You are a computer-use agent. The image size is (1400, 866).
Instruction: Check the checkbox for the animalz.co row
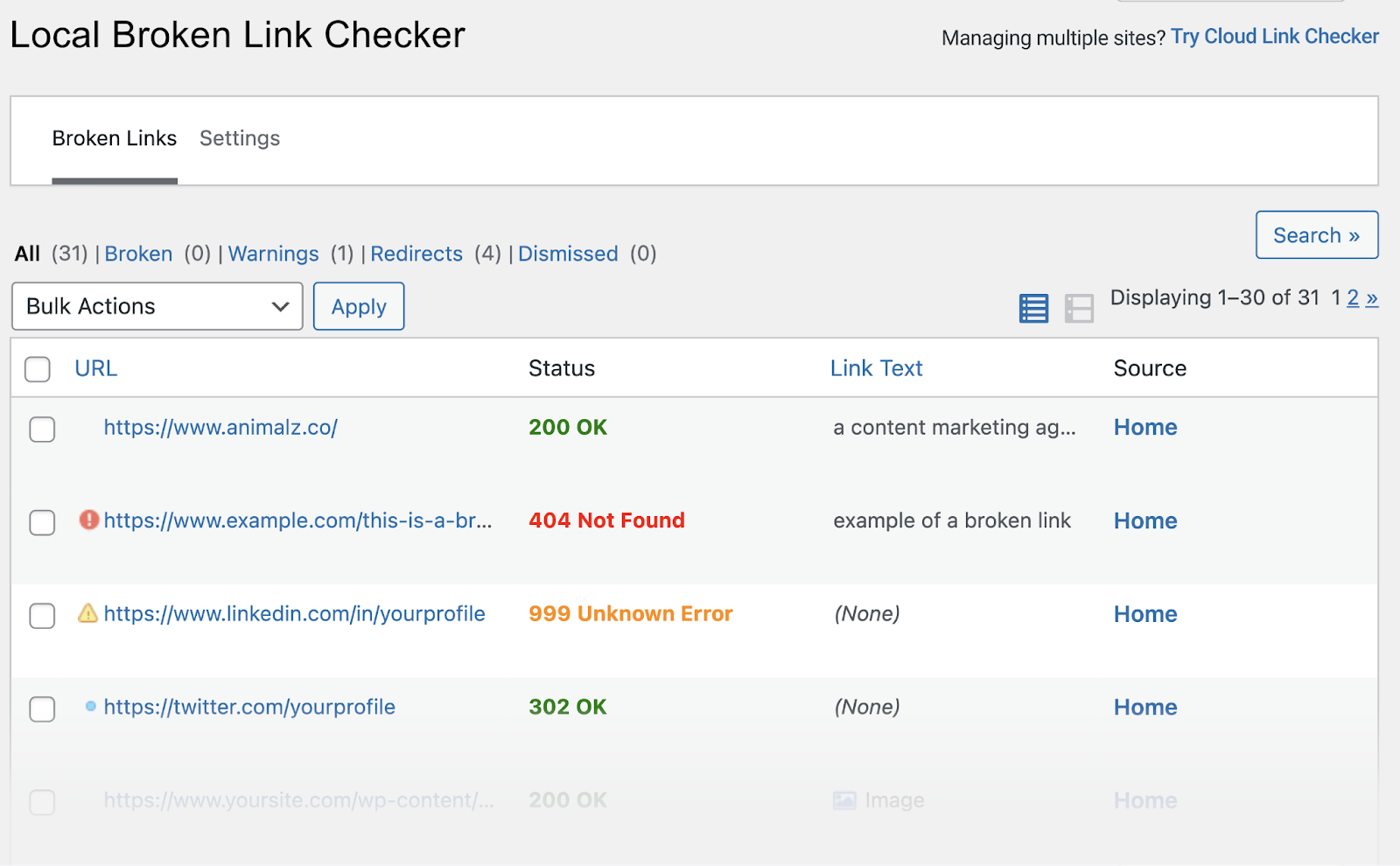click(41, 430)
